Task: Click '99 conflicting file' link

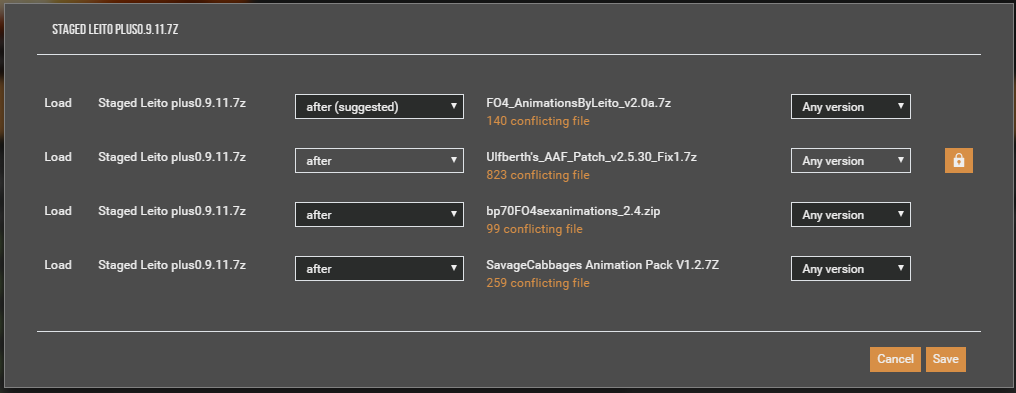Action: coord(535,229)
